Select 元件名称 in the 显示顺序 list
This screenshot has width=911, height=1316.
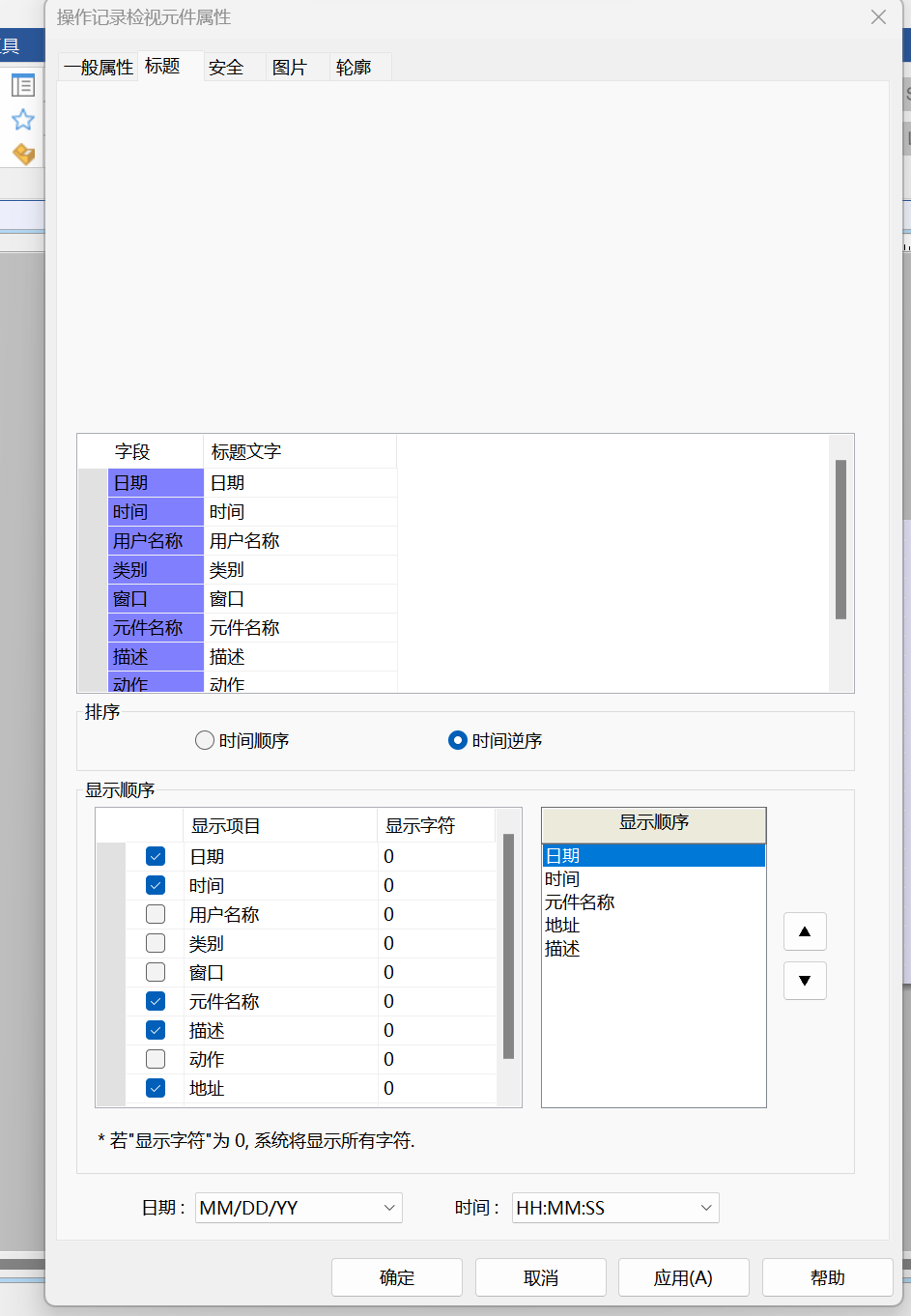coord(580,901)
